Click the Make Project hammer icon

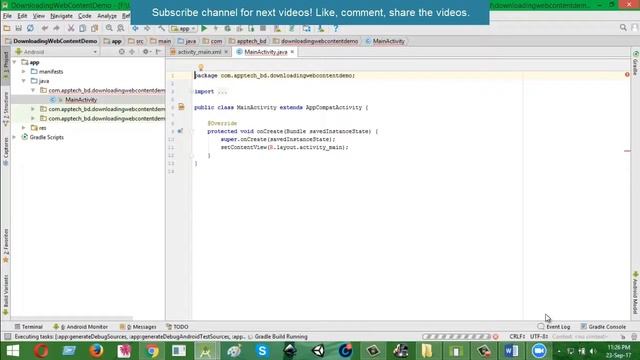[x=162, y=29]
